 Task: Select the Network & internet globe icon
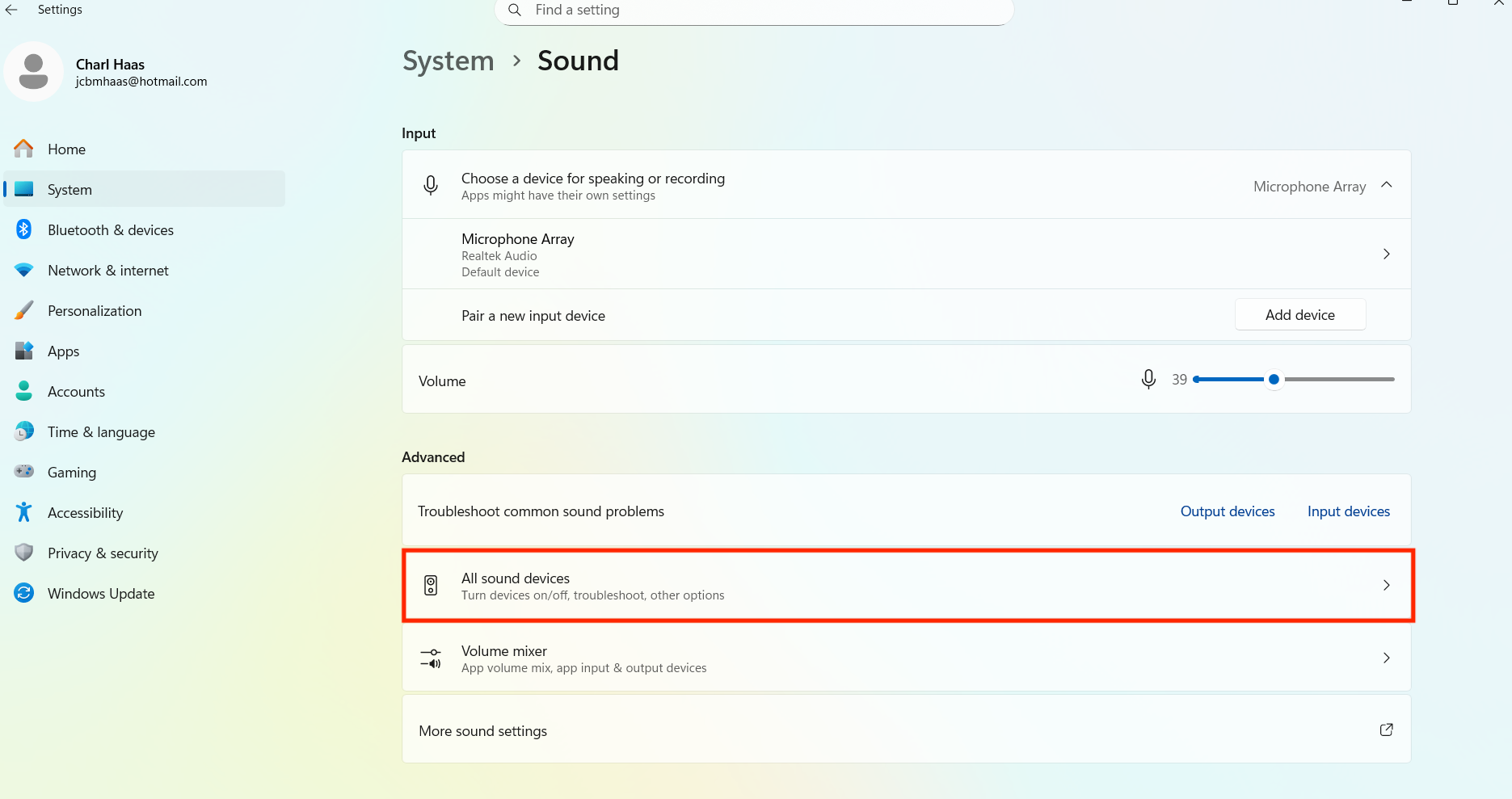pos(23,270)
